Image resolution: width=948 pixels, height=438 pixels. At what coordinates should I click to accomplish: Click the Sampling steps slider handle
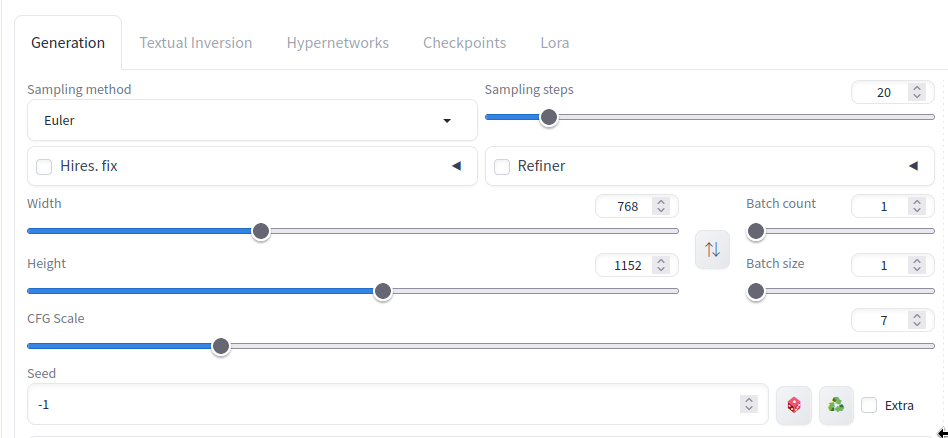click(x=548, y=117)
